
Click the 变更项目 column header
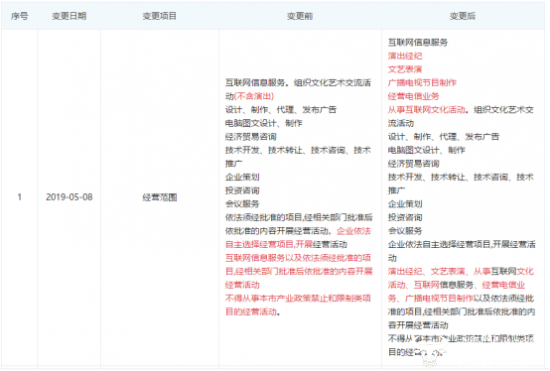click(x=159, y=16)
